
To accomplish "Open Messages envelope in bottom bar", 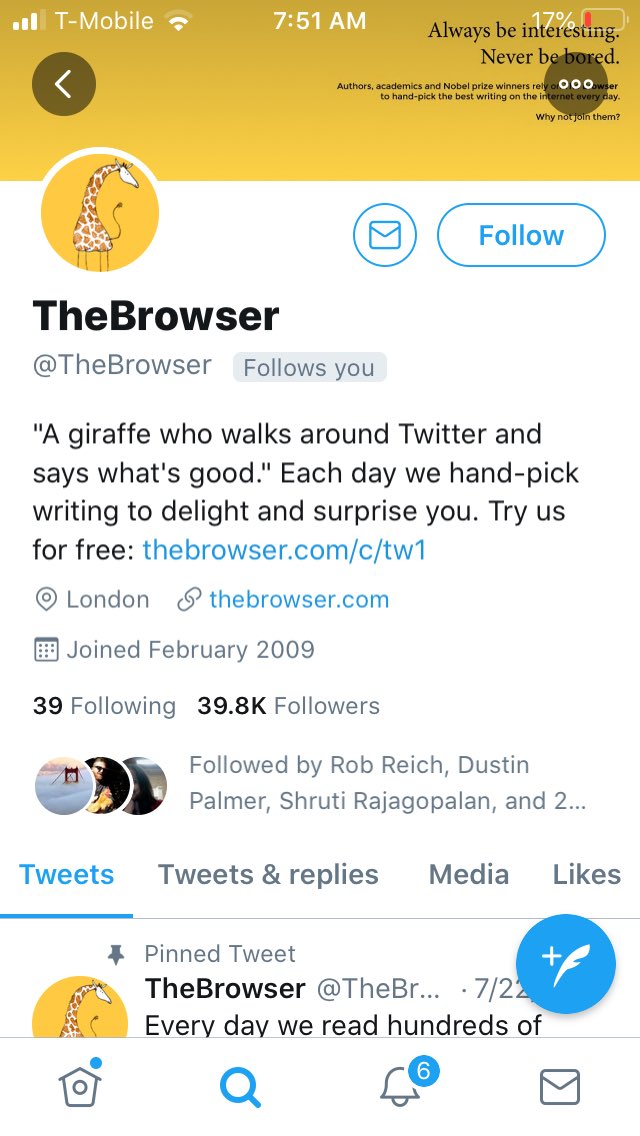I will [560, 1087].
